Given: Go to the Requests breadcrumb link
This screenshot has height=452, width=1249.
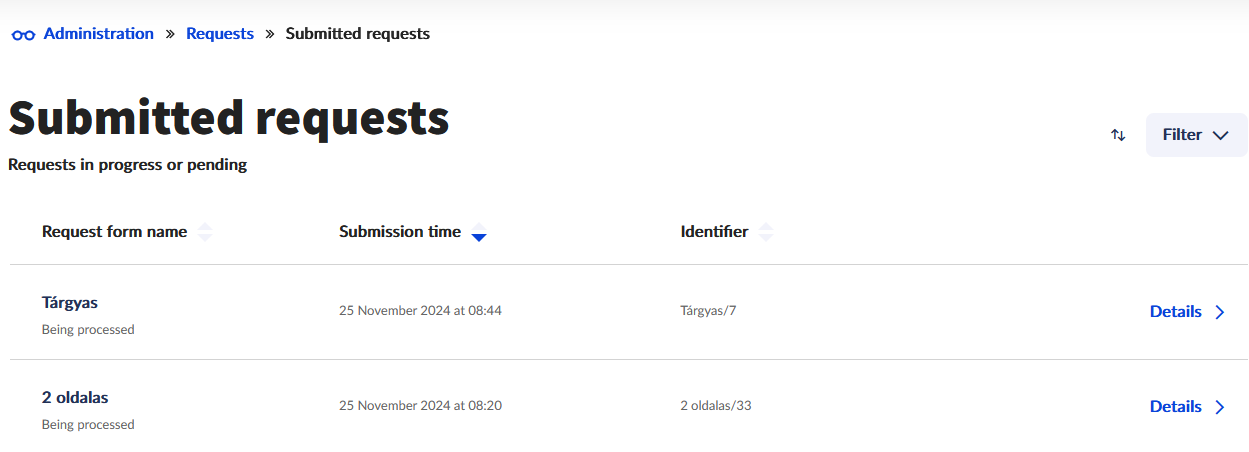Looking at the screenshot, I should click(x=220, y=34).
